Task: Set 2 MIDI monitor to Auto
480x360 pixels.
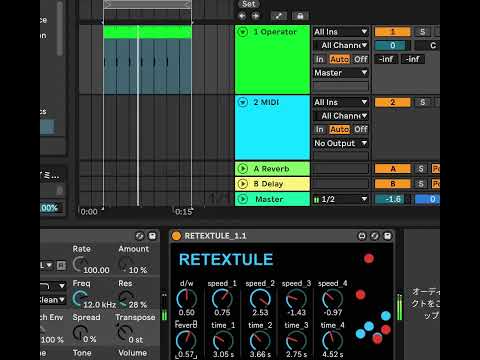Action: (340, 129)
